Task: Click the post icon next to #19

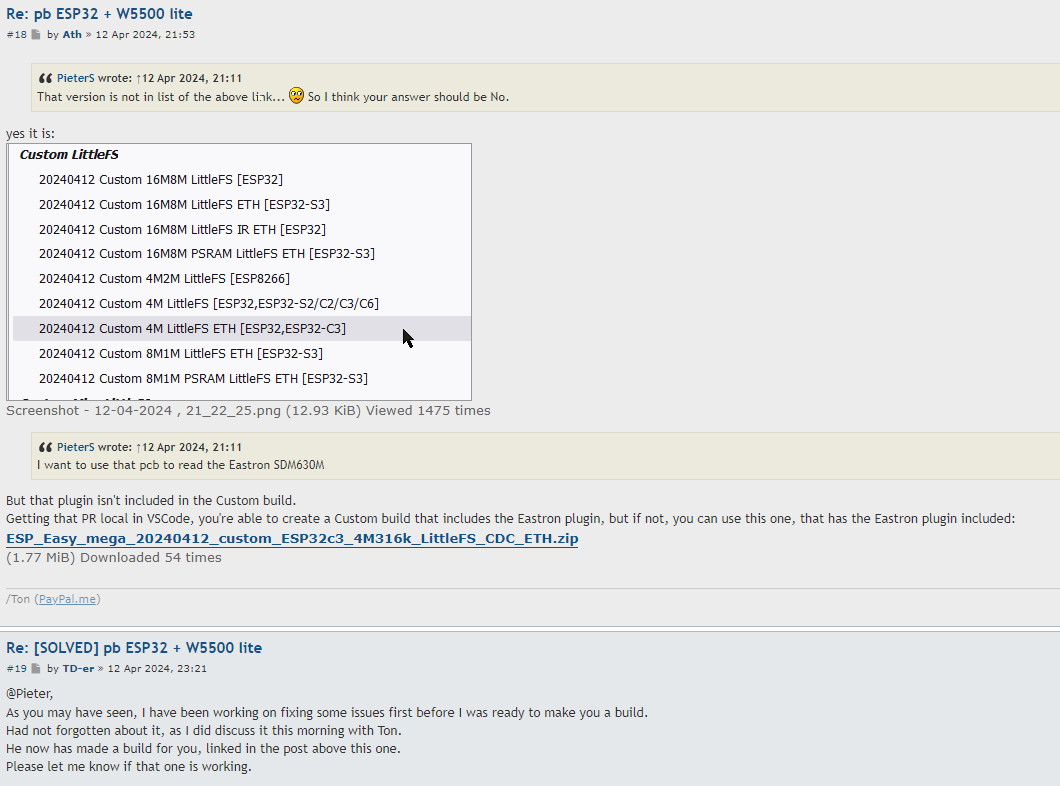Action: pyautogui.click(x=36, y=668)
